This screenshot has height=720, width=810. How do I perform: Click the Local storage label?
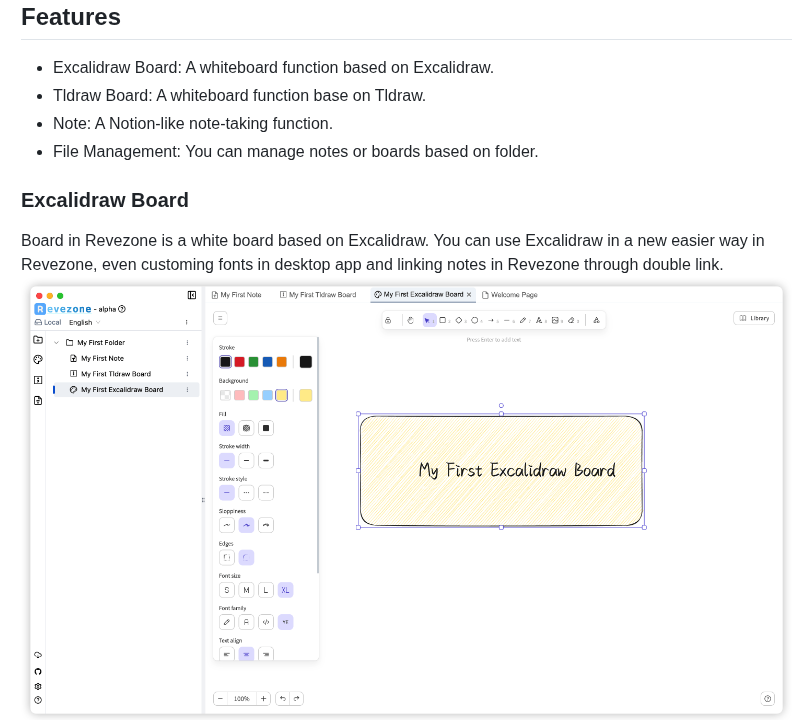pyautogui.click(x=48, y=322)
